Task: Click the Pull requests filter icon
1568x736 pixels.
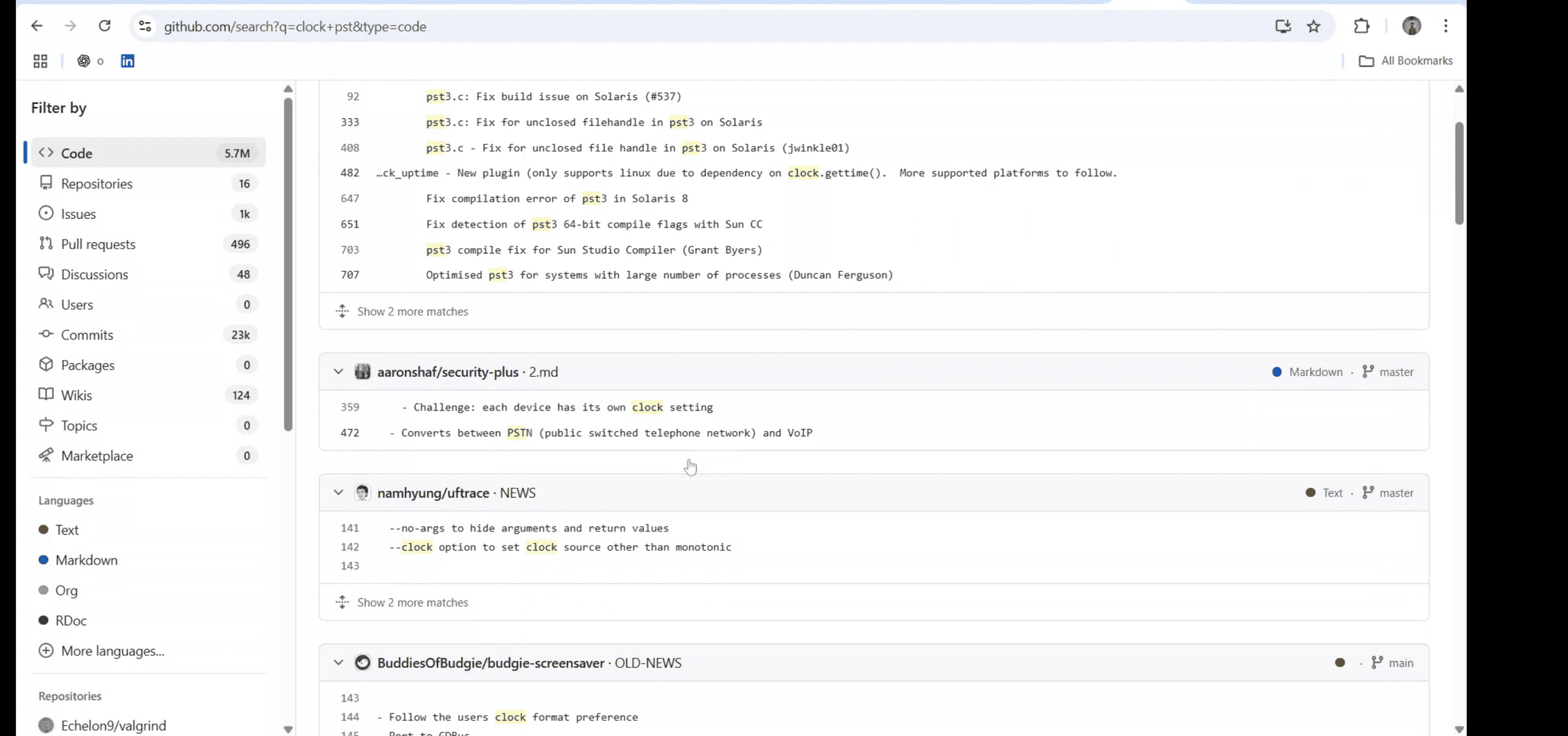Action: [x=47, y=244]
